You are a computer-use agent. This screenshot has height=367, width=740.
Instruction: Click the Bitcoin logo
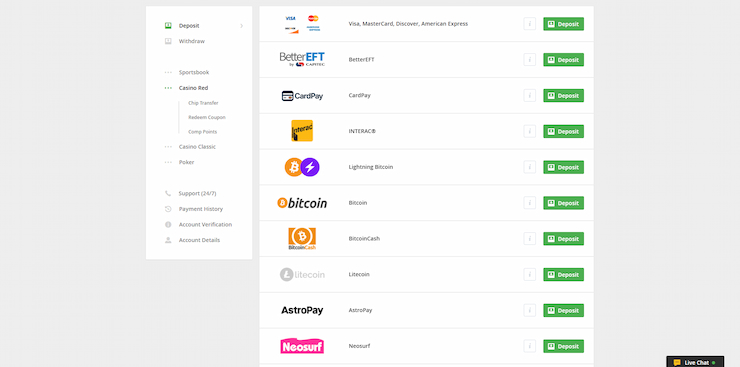click(302, 203)
